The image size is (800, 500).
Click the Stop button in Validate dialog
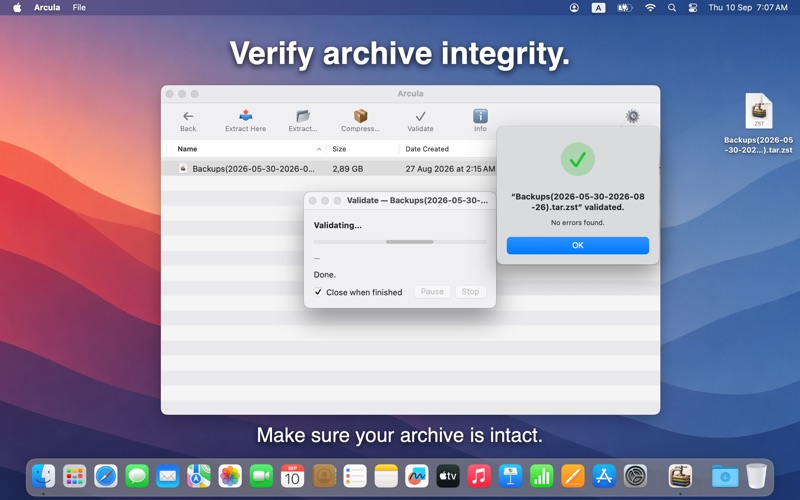click(470, 292)
